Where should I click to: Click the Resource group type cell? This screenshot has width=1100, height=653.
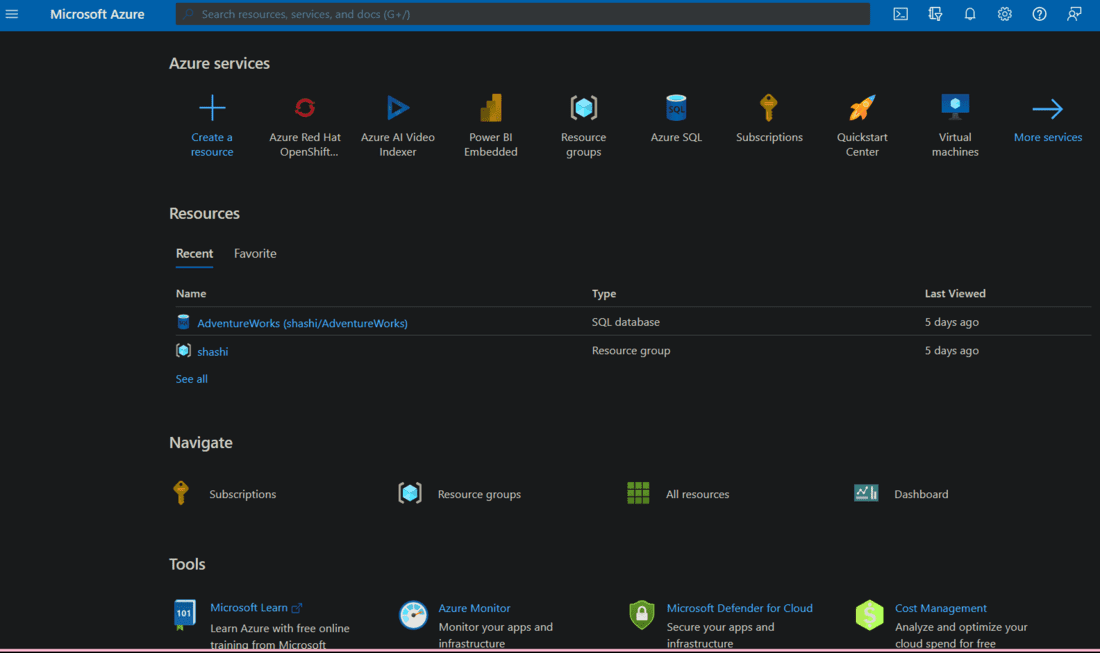tap(631, 350)
